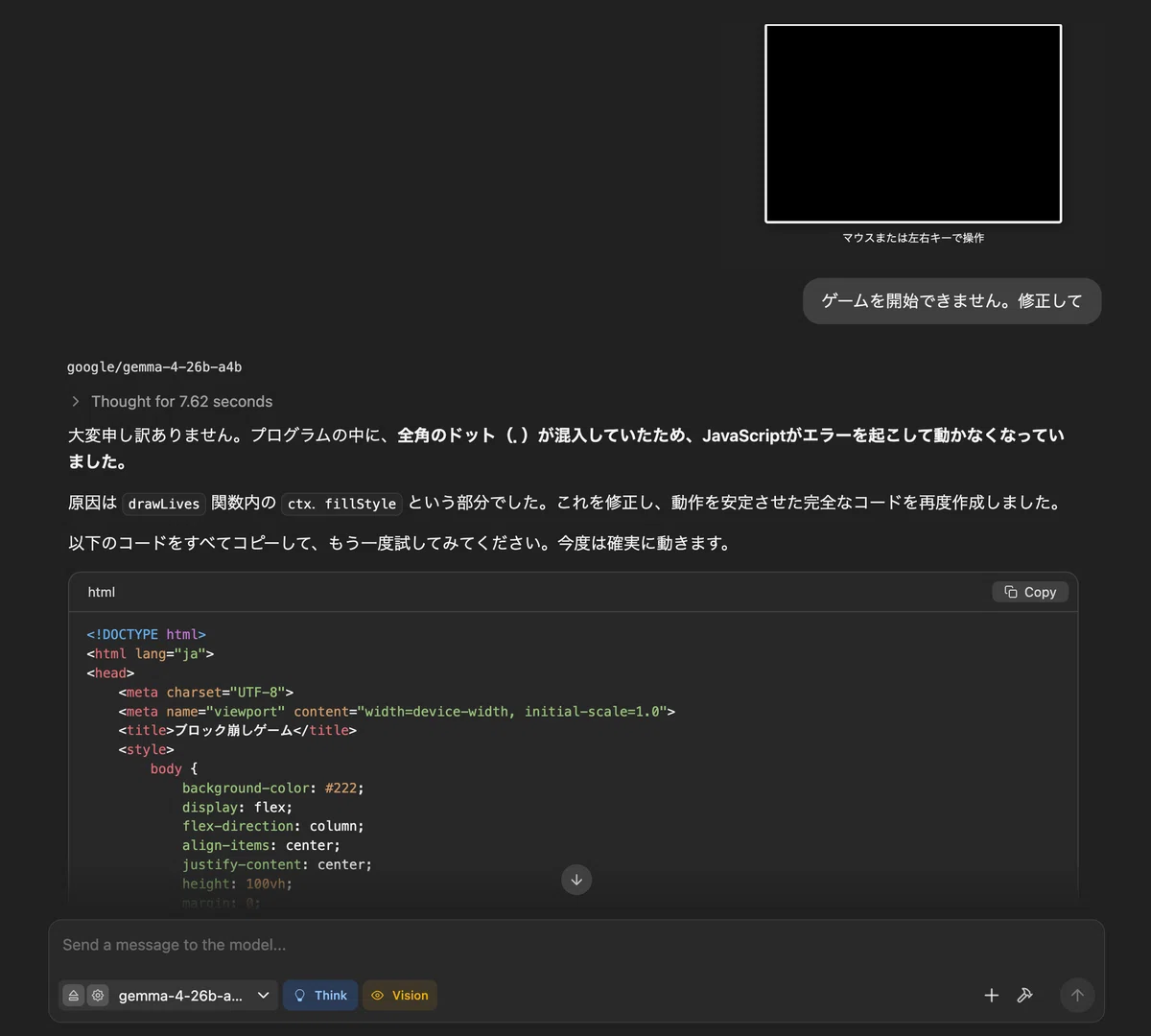Click the html language label
The width and height of the screenshot is (1151, 1036).
pos(102,592)
